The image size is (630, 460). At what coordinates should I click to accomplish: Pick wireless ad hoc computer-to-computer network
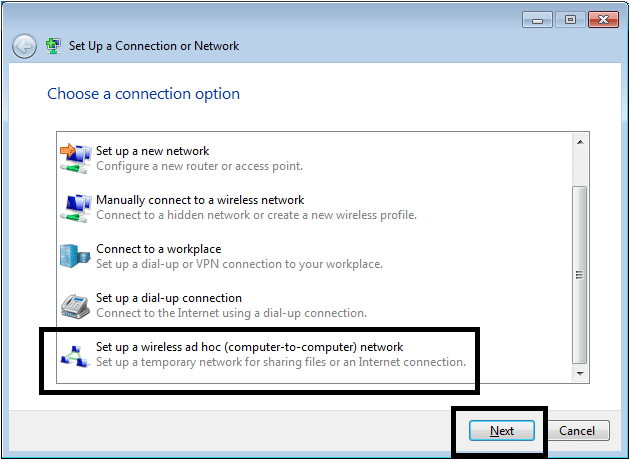click(x=313, y=354)
